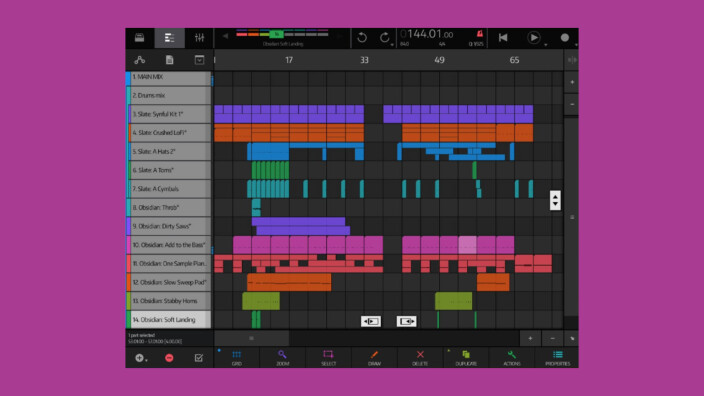Expand the track options dropdown box
This screenshot has height=396, width=704.
click(x=199, y=60)
